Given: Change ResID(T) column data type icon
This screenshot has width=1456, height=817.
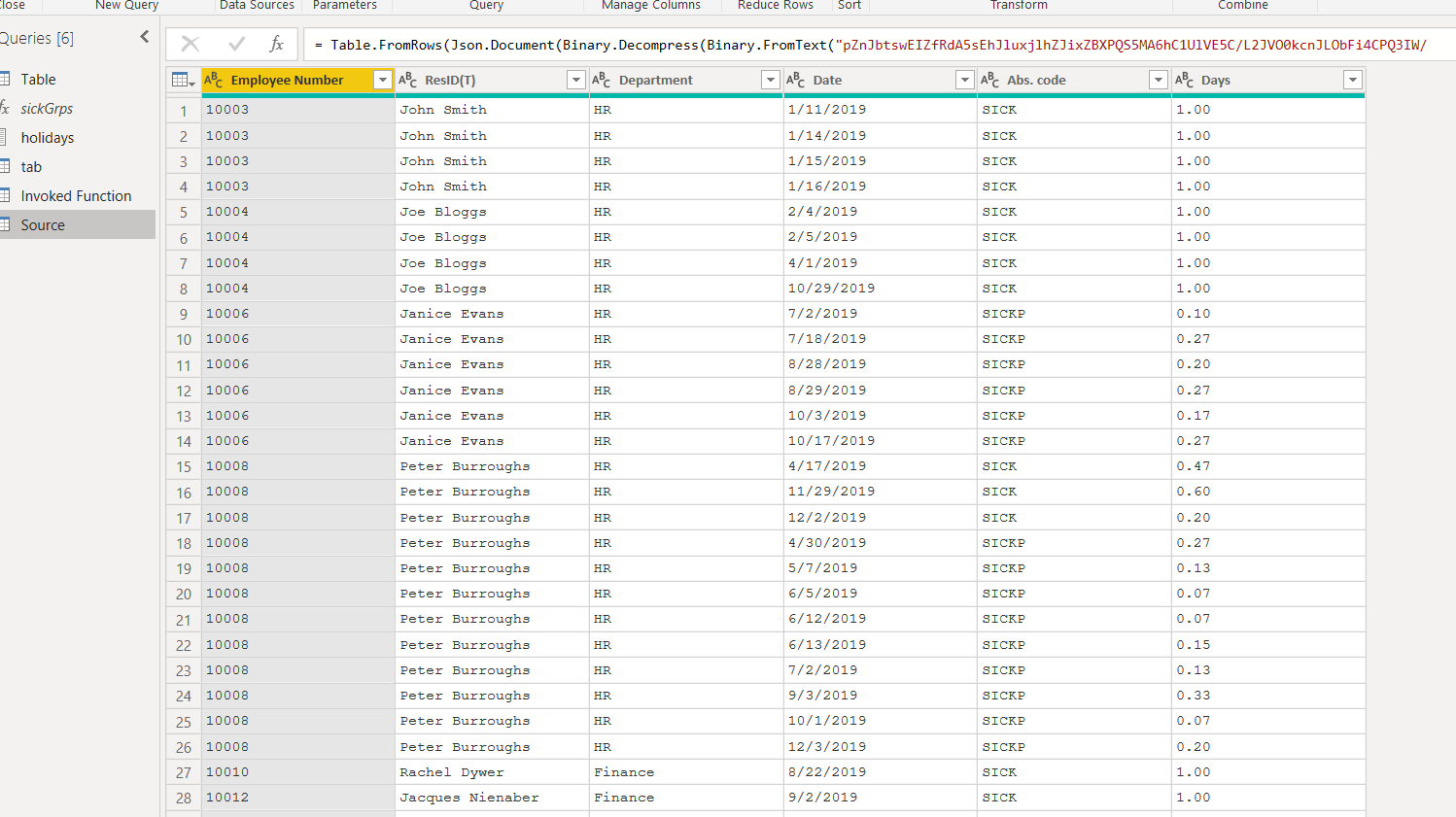Looking at the screenshot, I should pyautogui.click(x=408, y=80).
